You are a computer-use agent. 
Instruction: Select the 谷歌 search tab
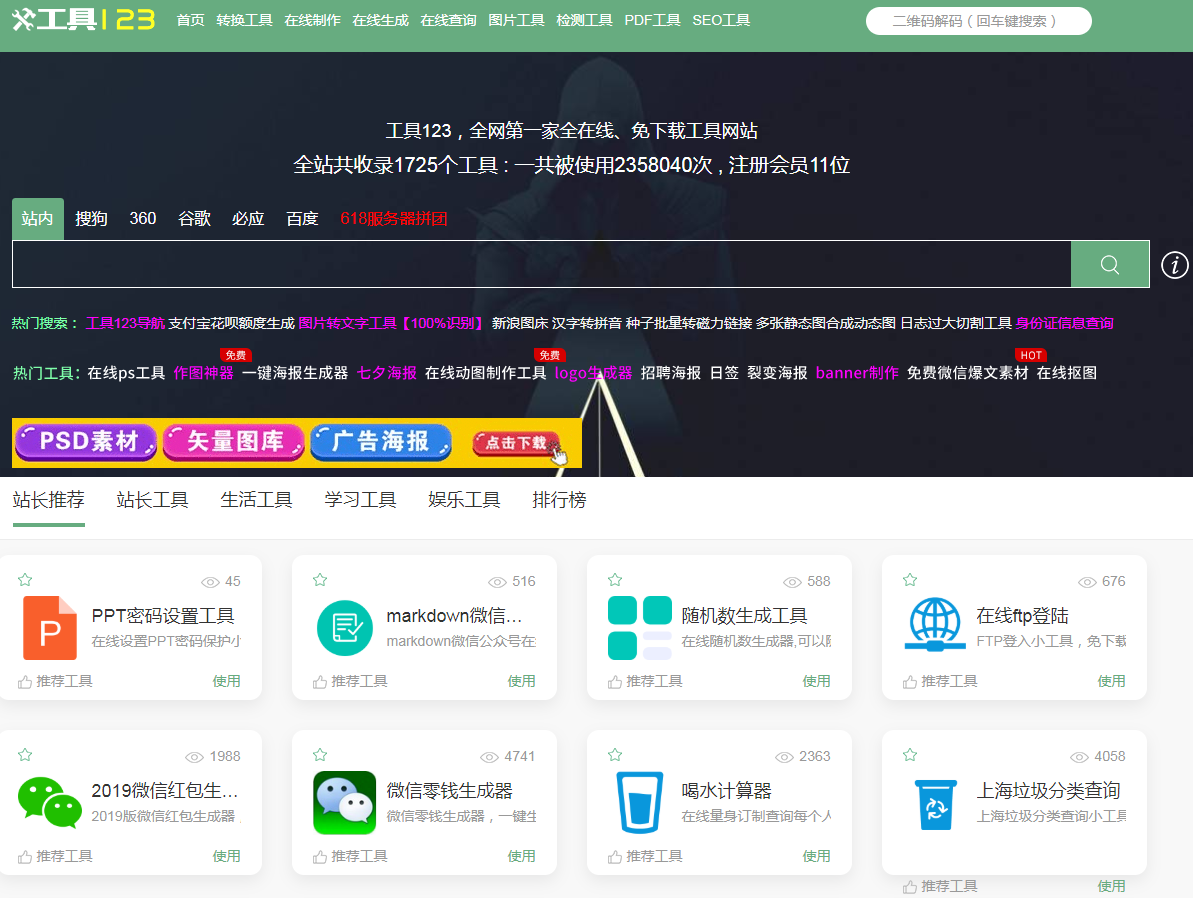[x=193, y=218]
